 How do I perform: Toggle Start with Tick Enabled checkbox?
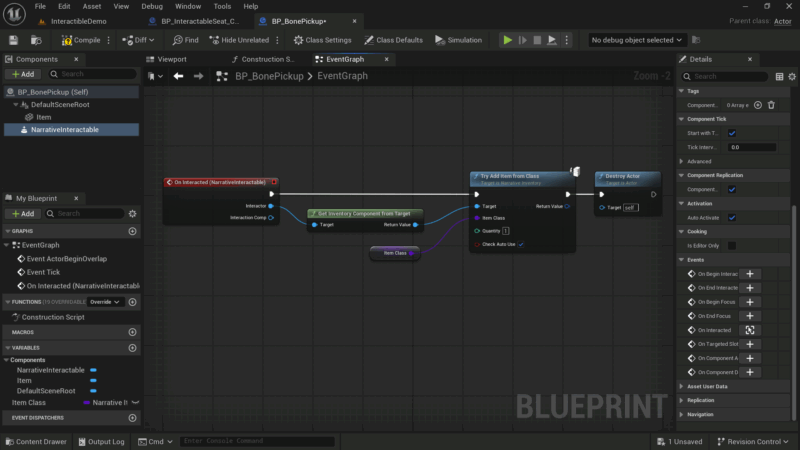coord(732,133)
